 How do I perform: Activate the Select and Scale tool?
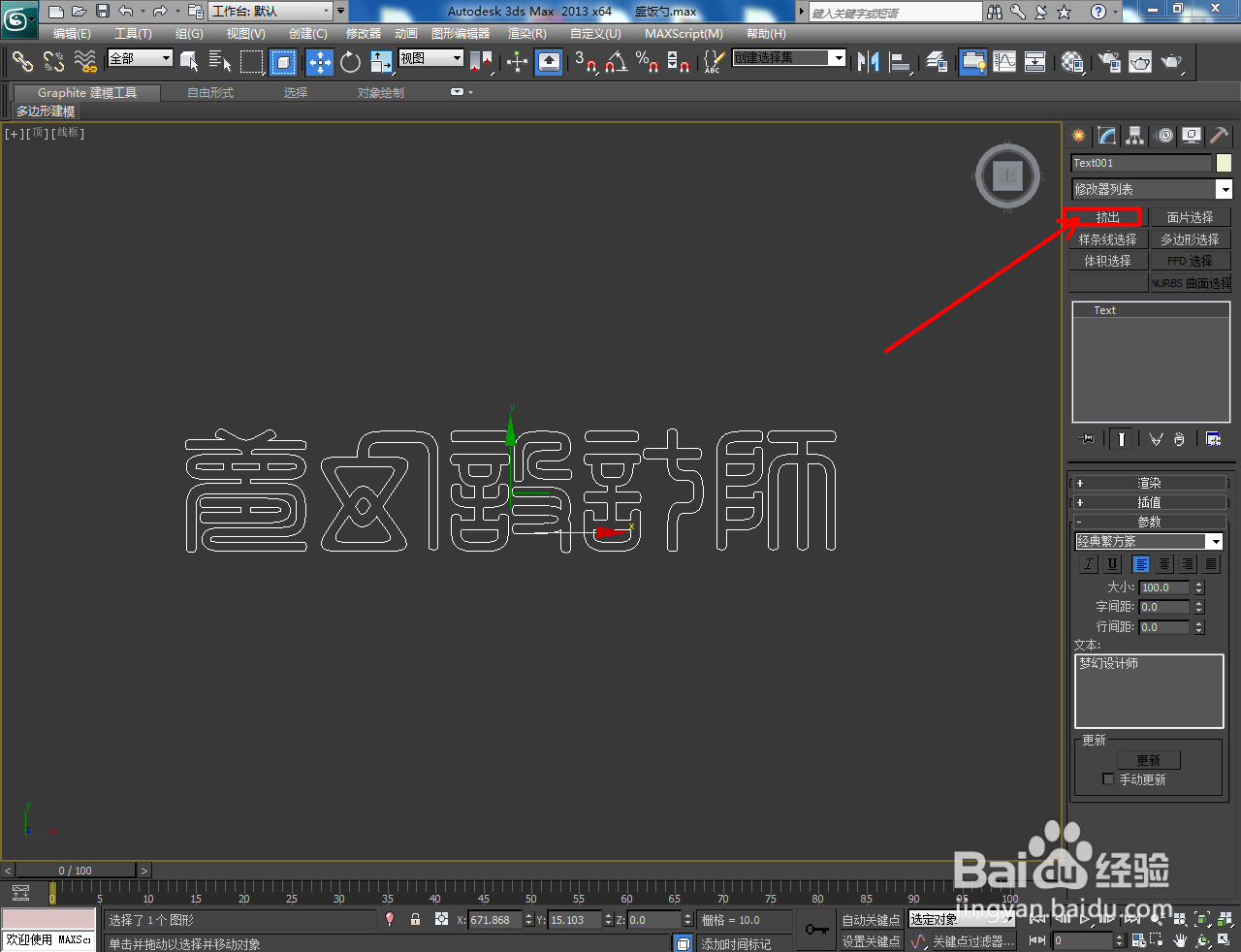click(381, 62)
